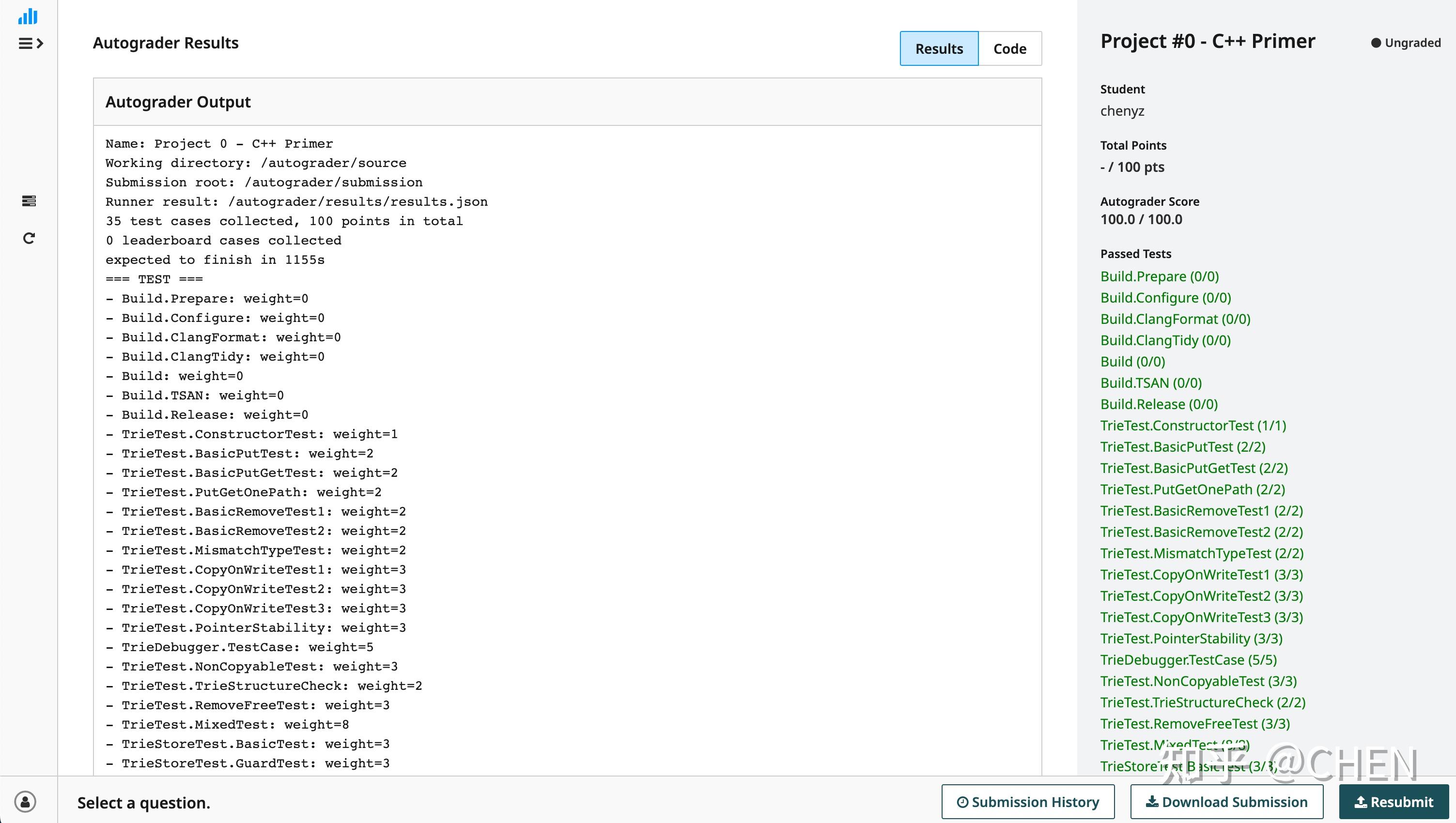Click the download icon on Download Submission
Screen dimensions: 1456x823
pos(1153,801)
